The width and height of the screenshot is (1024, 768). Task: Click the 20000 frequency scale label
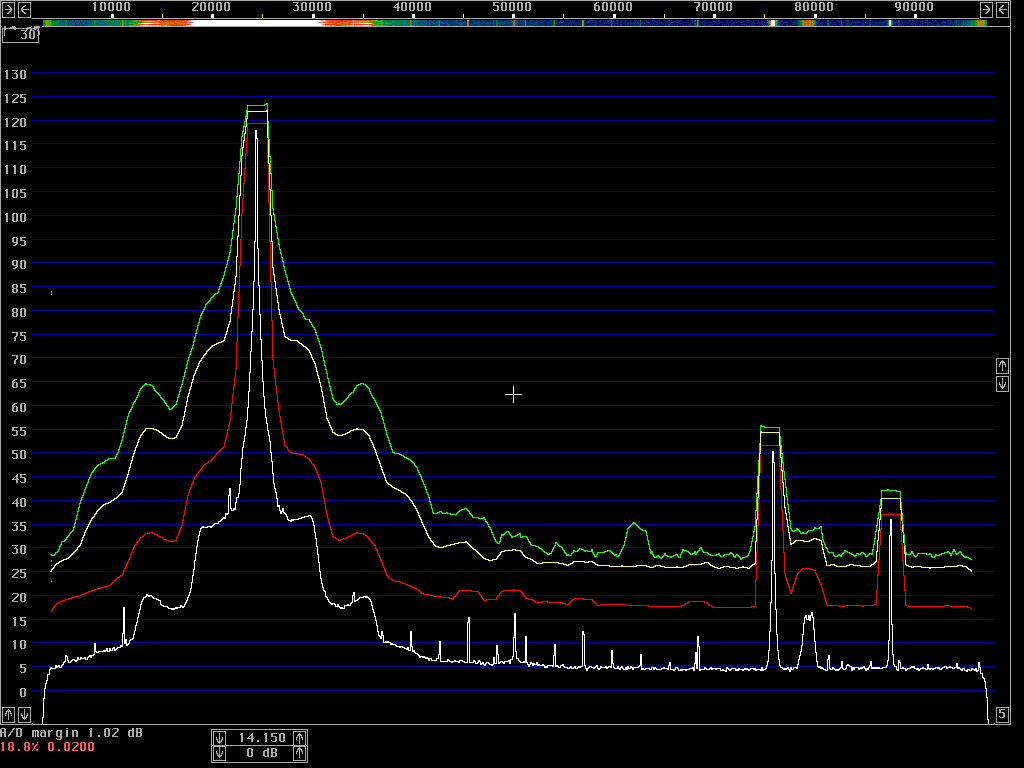tap(211, 7)
